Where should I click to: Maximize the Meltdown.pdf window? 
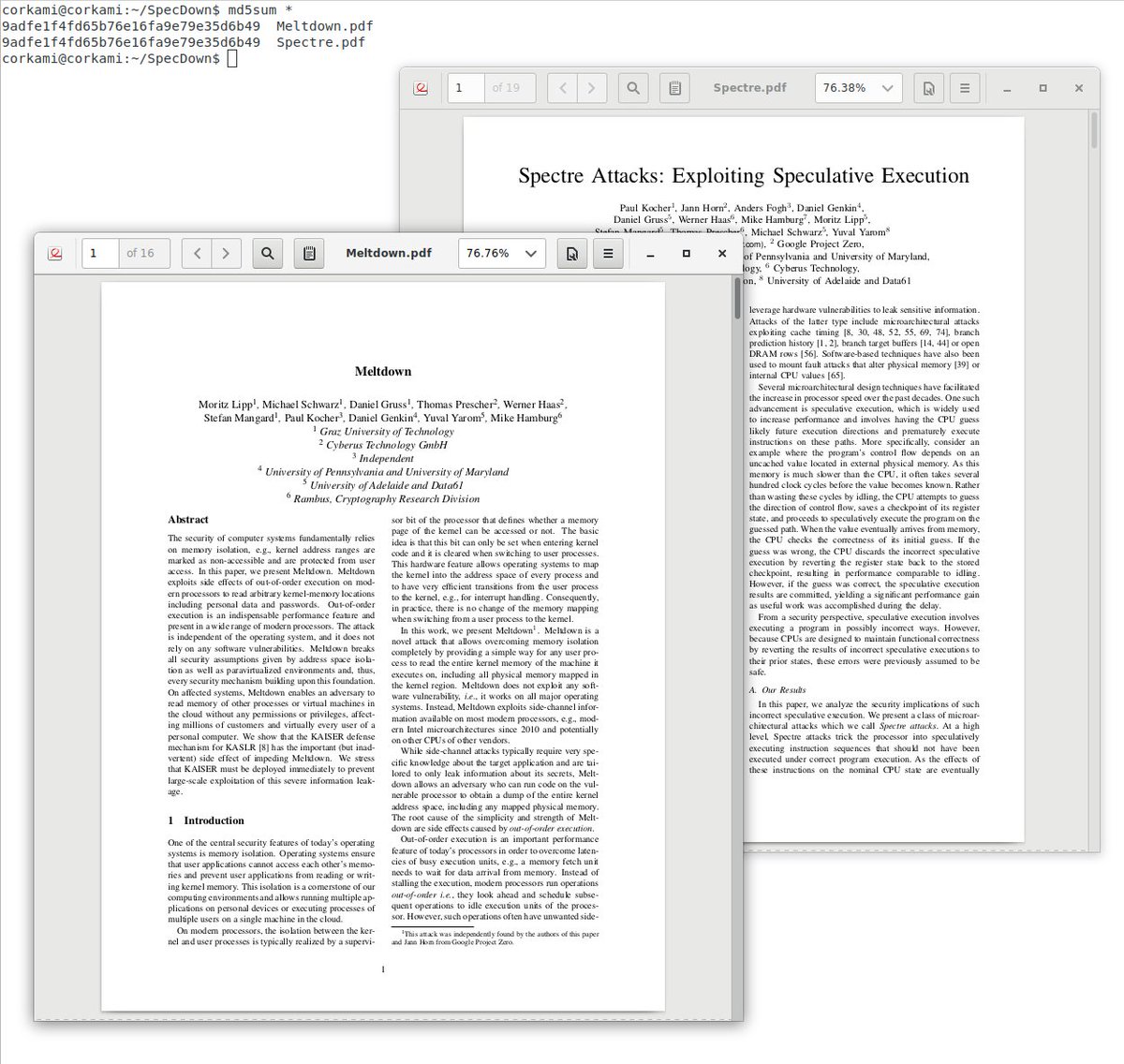(686, 254)
